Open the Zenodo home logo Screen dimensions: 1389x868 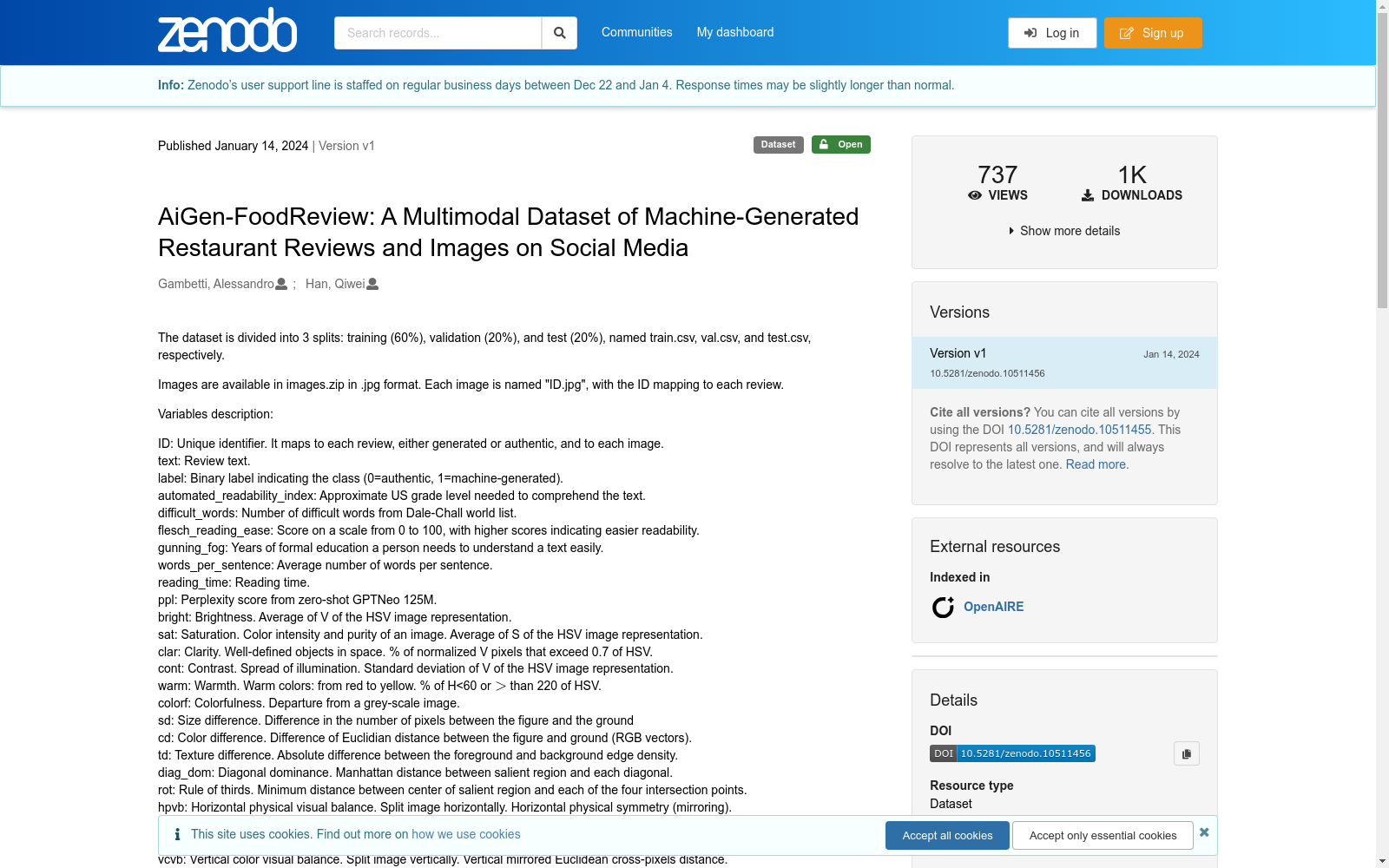tap(227, 30)
